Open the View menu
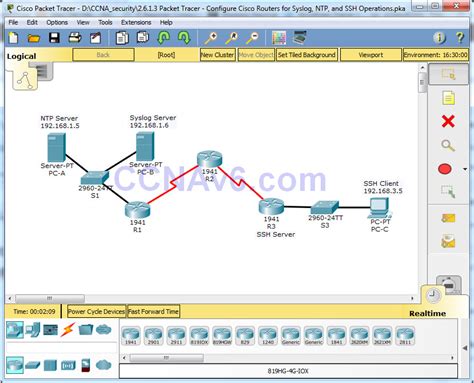The width and height of the screenshot is (474, 383). (x=83, y=22)
